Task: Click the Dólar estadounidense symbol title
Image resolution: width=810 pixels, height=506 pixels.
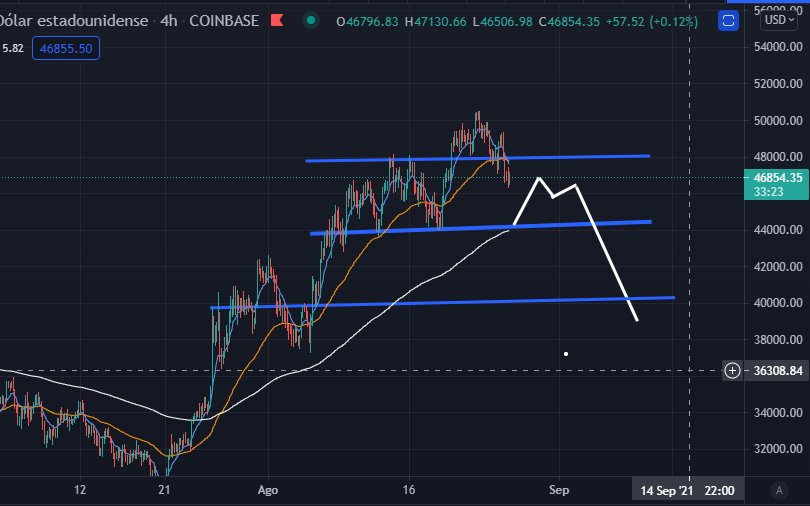Action: (x=74, y=21)
